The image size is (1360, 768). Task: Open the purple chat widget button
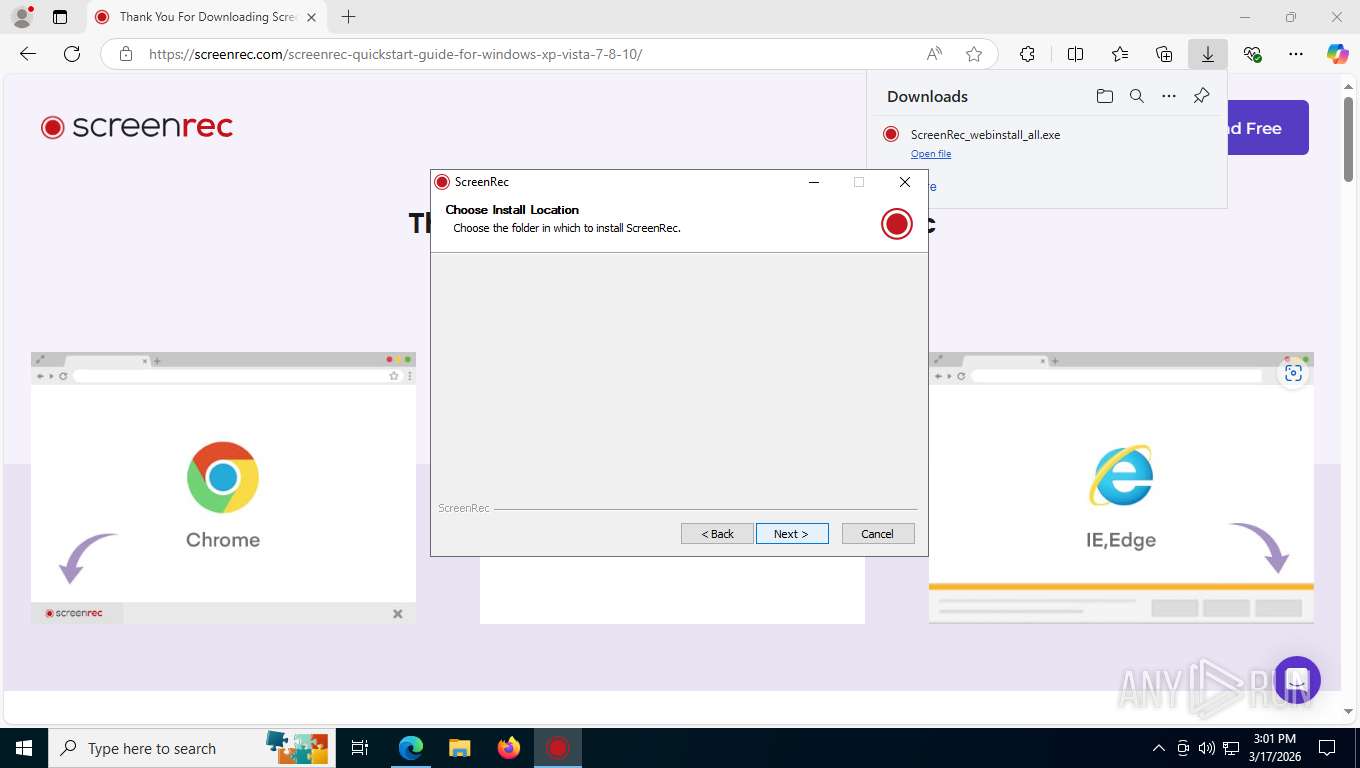coord(1298,680)
